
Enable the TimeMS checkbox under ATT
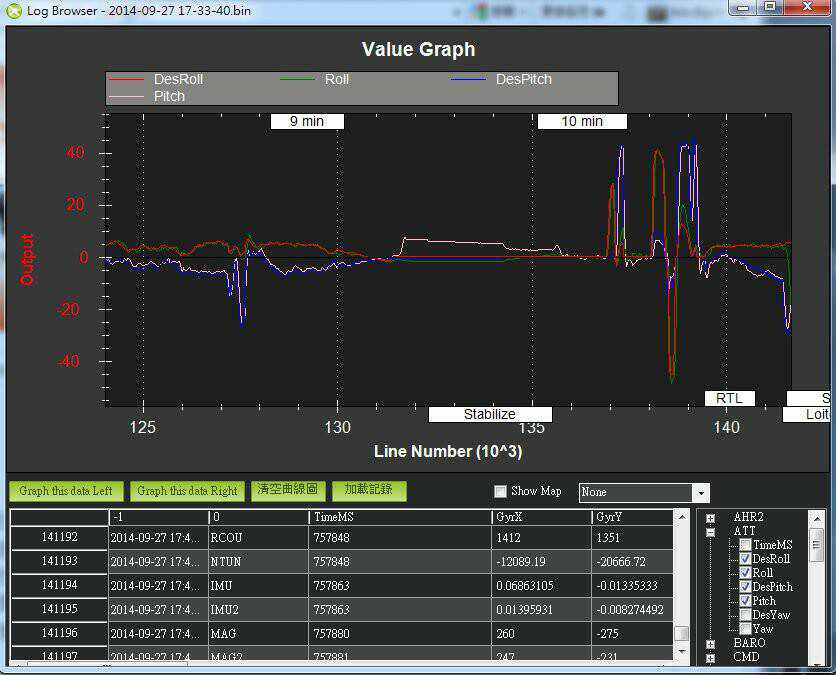click(x=745, y=545)
